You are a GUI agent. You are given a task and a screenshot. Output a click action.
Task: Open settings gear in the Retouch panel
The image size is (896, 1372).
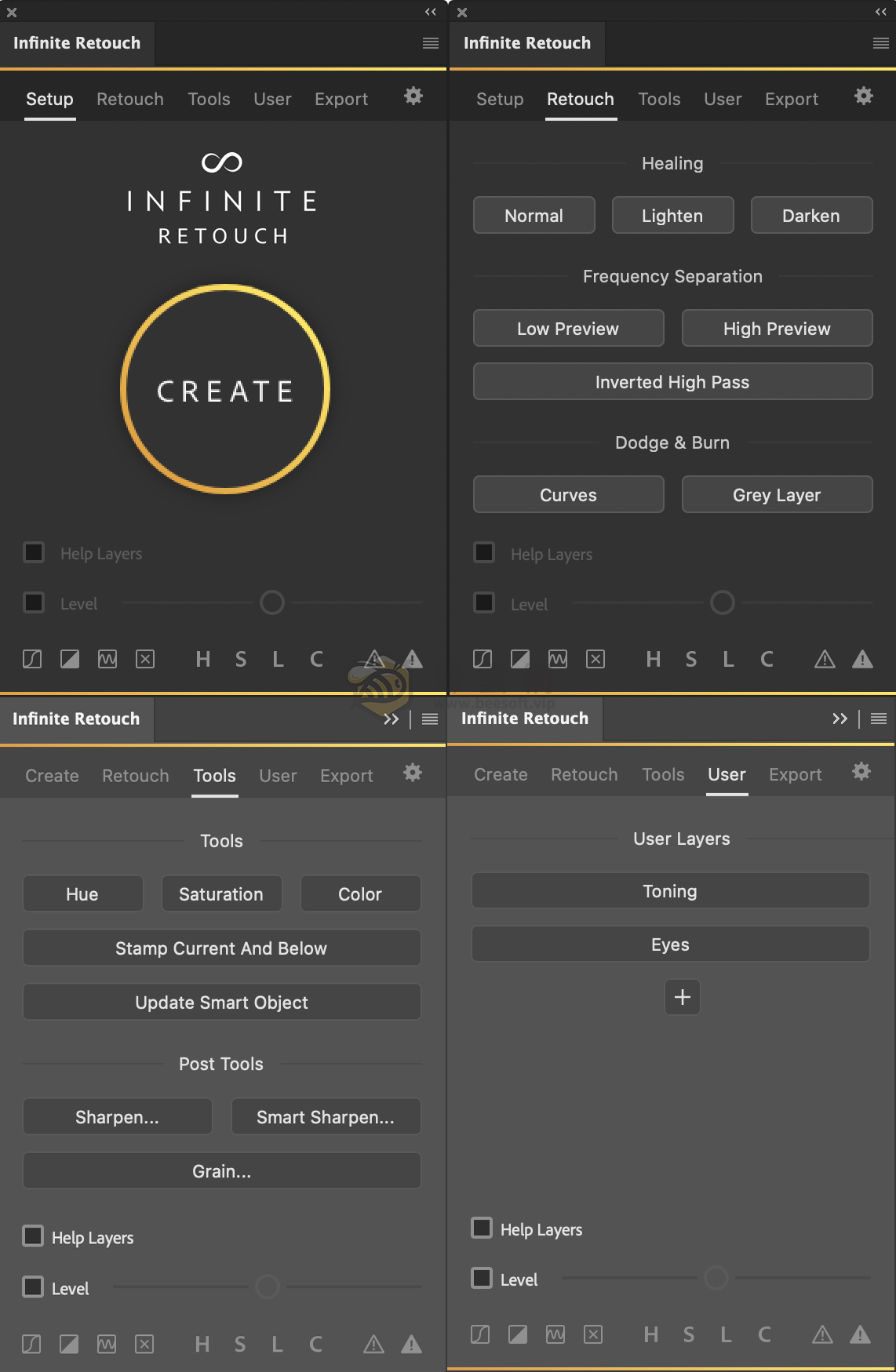[x=864, y=96]
